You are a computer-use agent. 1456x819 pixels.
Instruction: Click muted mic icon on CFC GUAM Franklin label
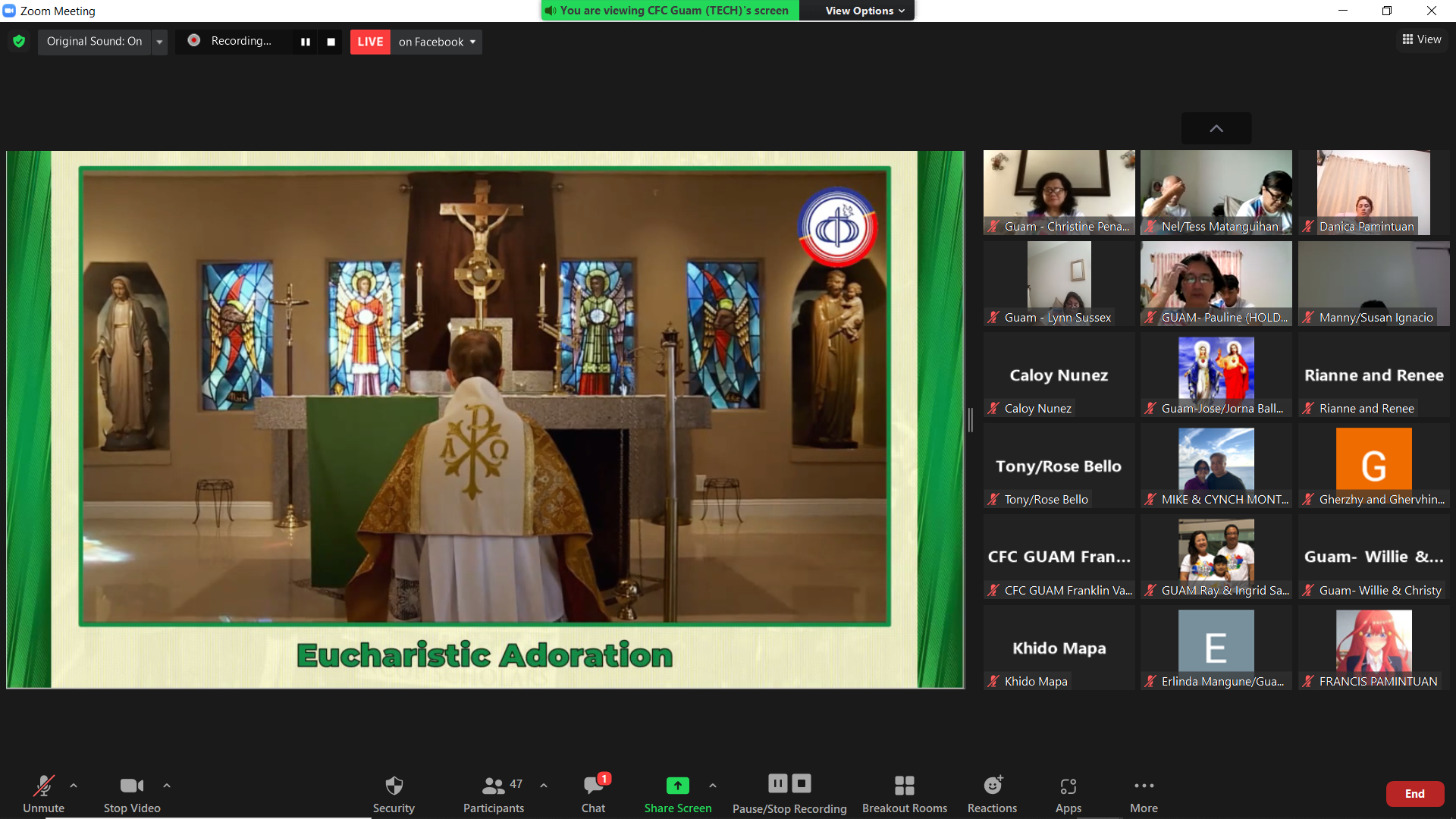pos(993,590)
